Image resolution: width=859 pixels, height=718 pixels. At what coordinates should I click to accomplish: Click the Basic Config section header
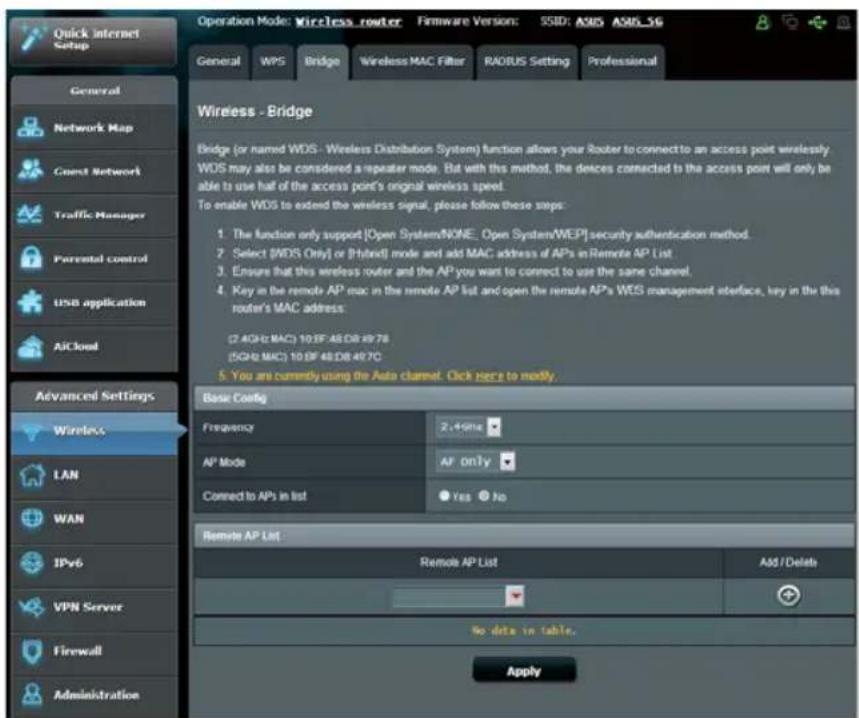point(524,398)
